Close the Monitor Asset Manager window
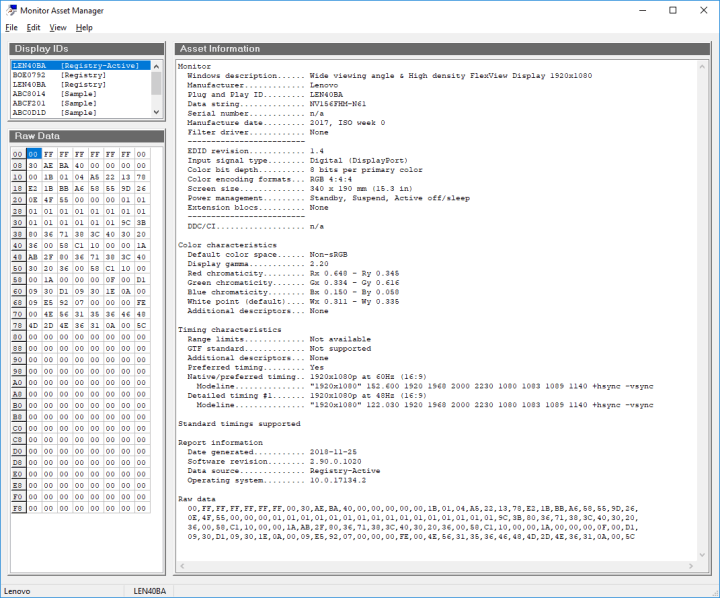 (x=703, y=10)
